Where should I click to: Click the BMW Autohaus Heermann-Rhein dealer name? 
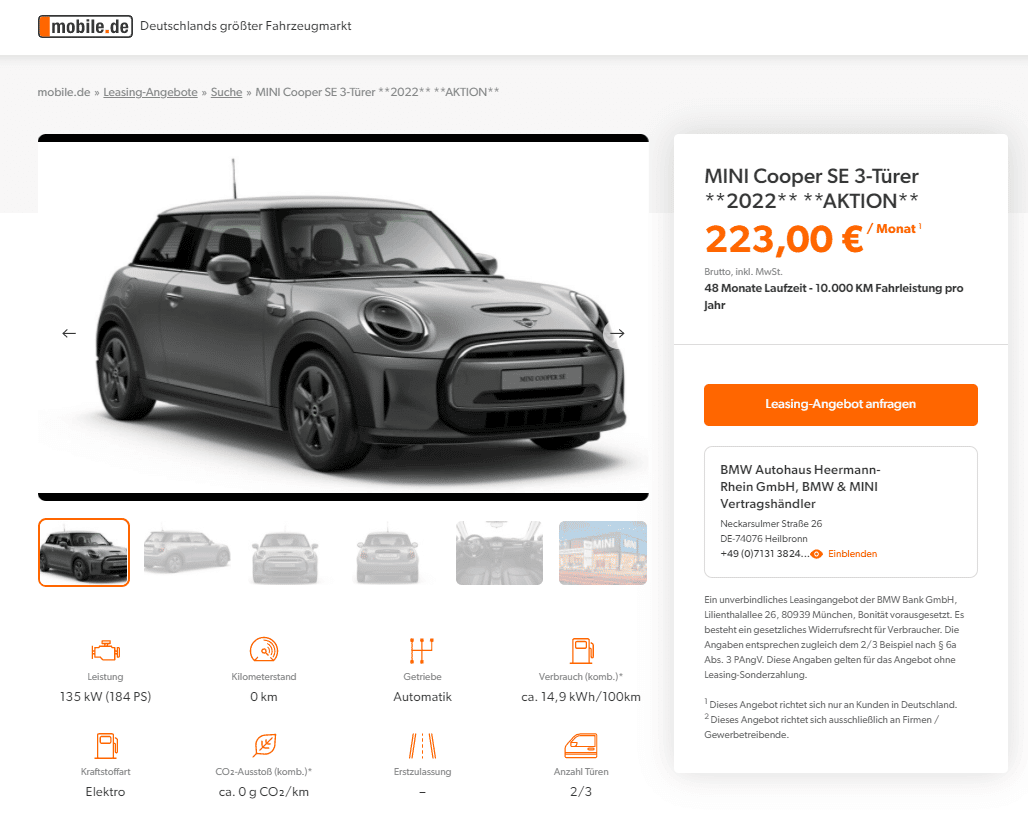[800, 487]
